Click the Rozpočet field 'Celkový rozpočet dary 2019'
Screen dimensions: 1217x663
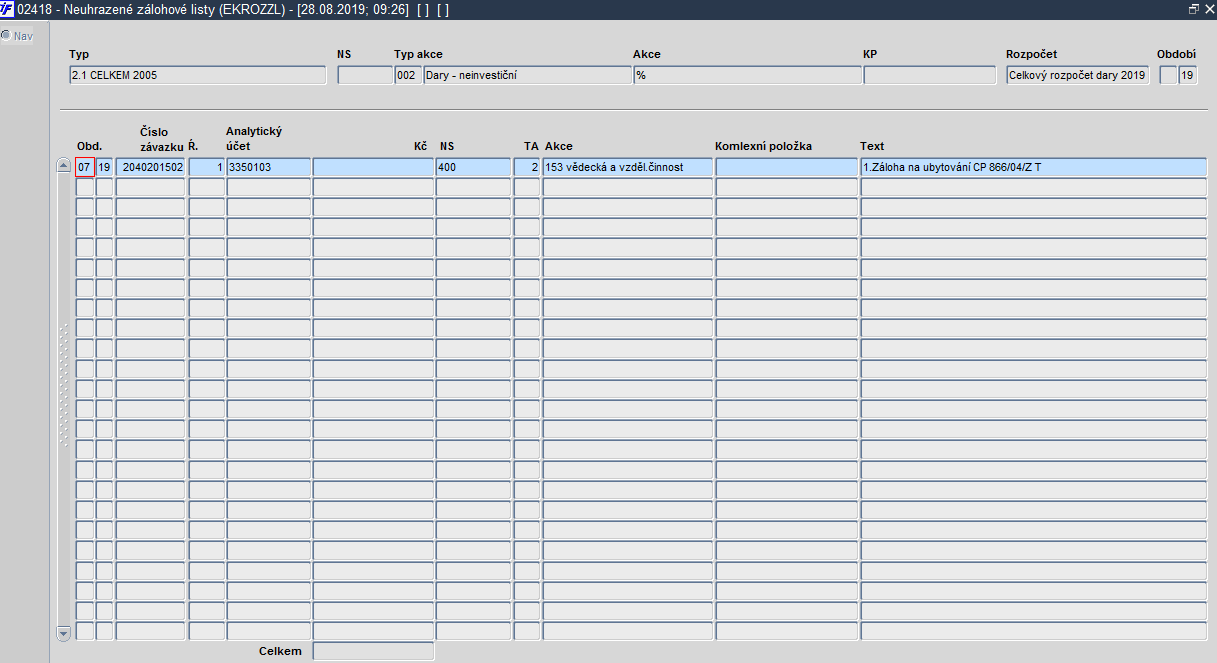pos(1078,75)
